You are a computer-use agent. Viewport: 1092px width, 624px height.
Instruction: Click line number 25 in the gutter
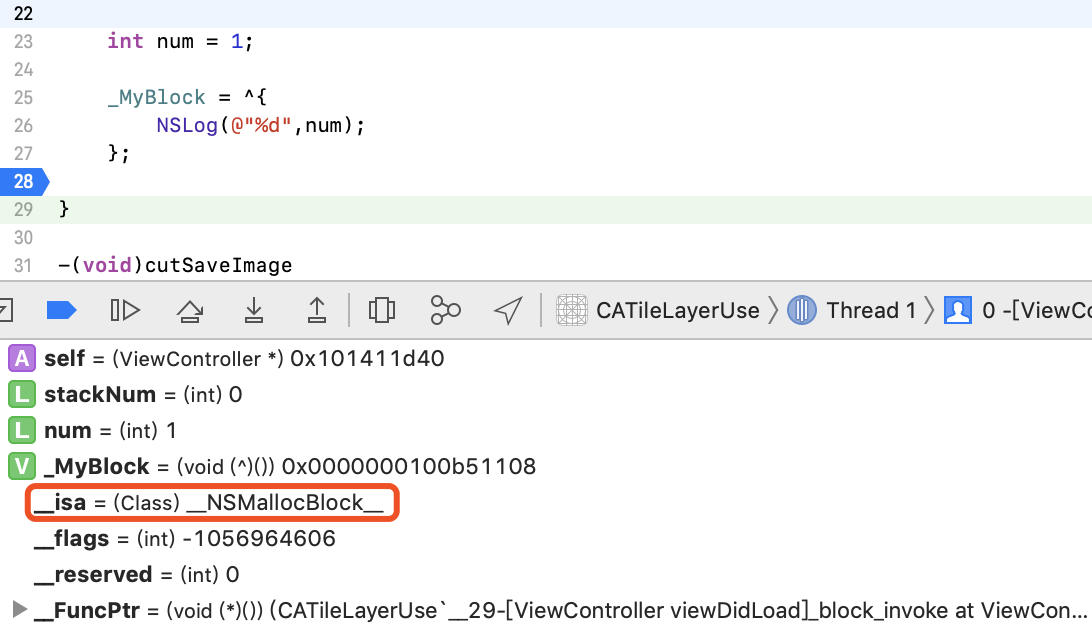click(x=23, y=97)
